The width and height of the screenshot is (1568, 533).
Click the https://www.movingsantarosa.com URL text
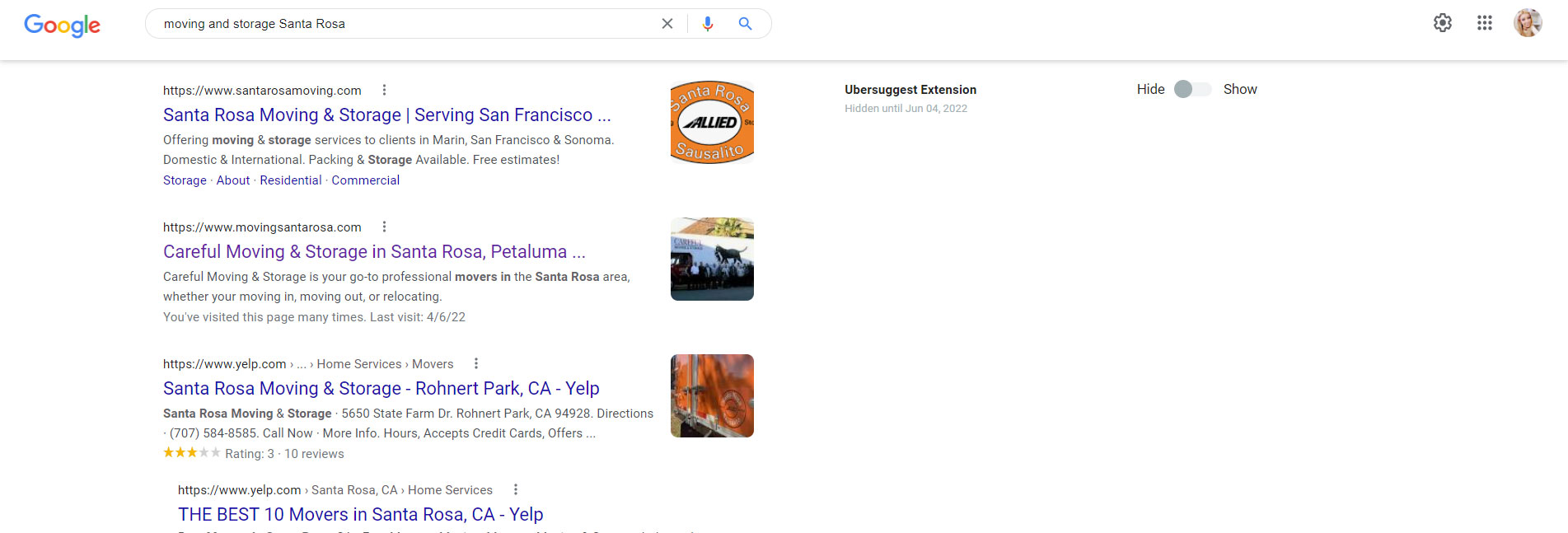pos(262,227)
